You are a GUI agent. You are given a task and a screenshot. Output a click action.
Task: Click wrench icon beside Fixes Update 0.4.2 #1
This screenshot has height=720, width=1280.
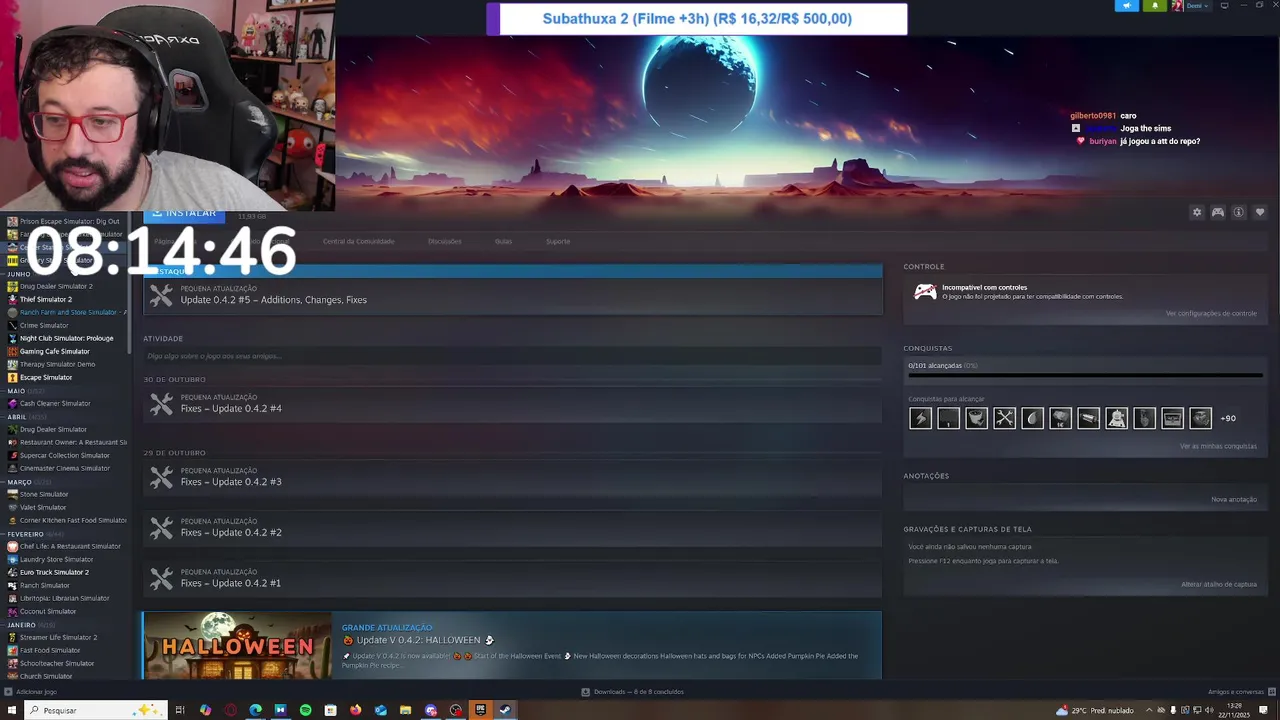[161, 579]
